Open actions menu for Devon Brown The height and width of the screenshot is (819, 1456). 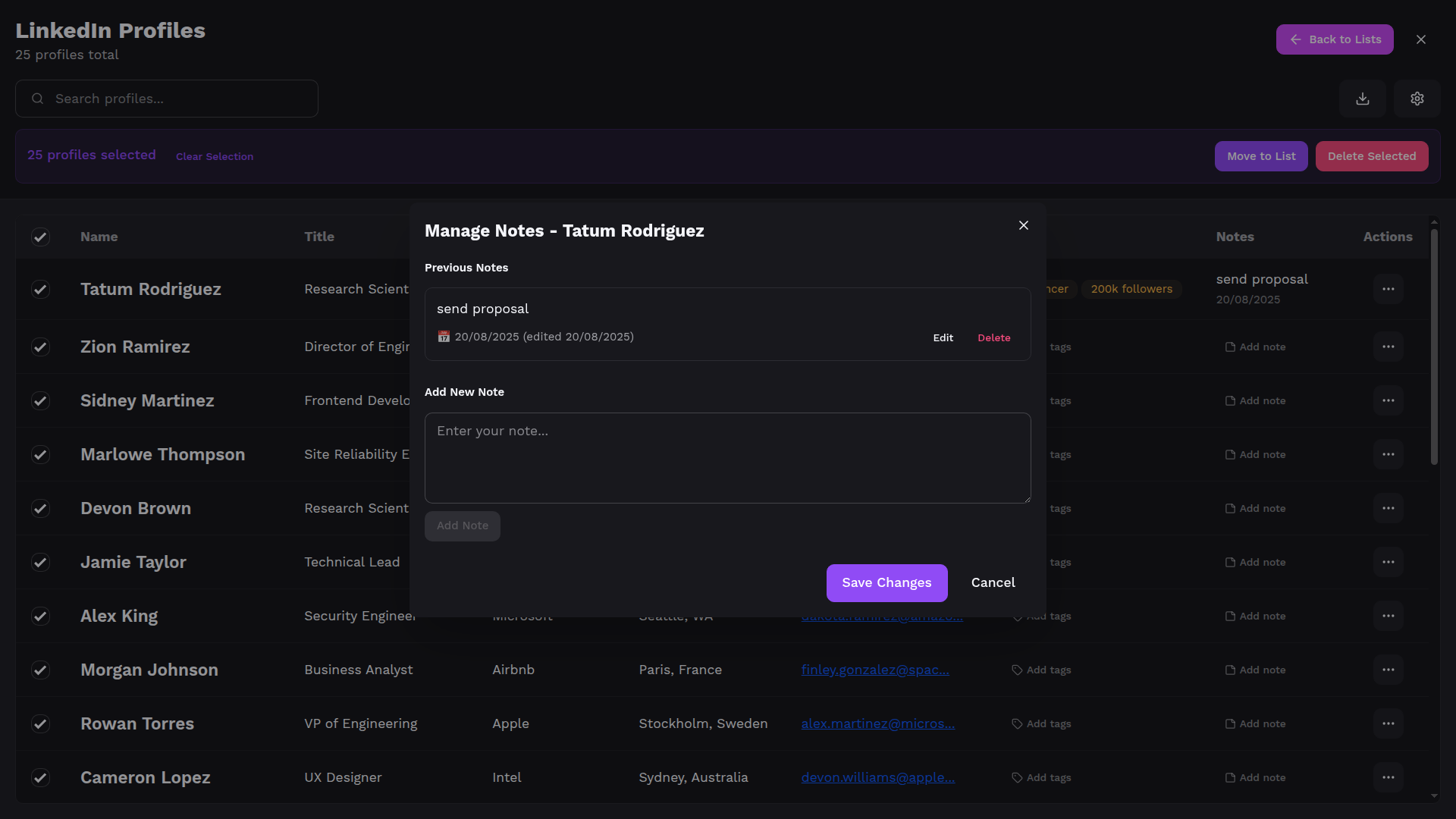click(1388, 508)
